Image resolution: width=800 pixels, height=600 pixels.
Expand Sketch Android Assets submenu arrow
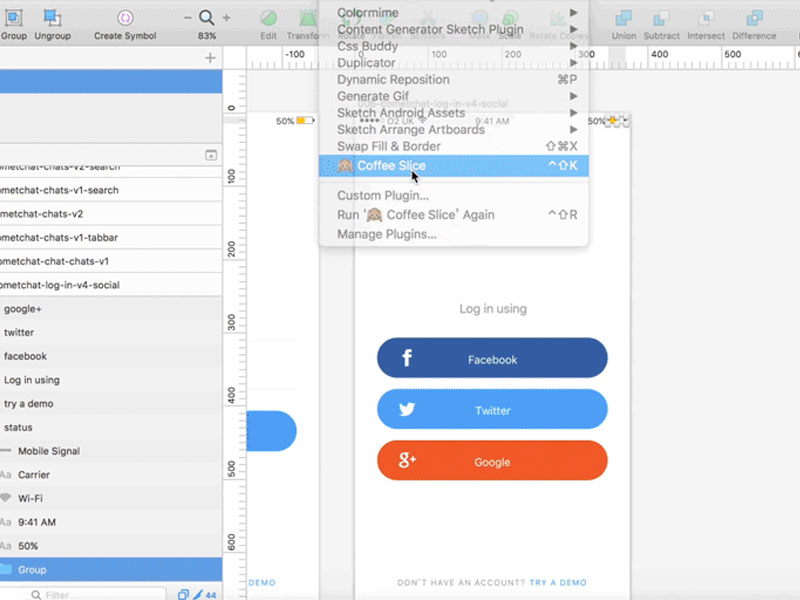[573, 113]
